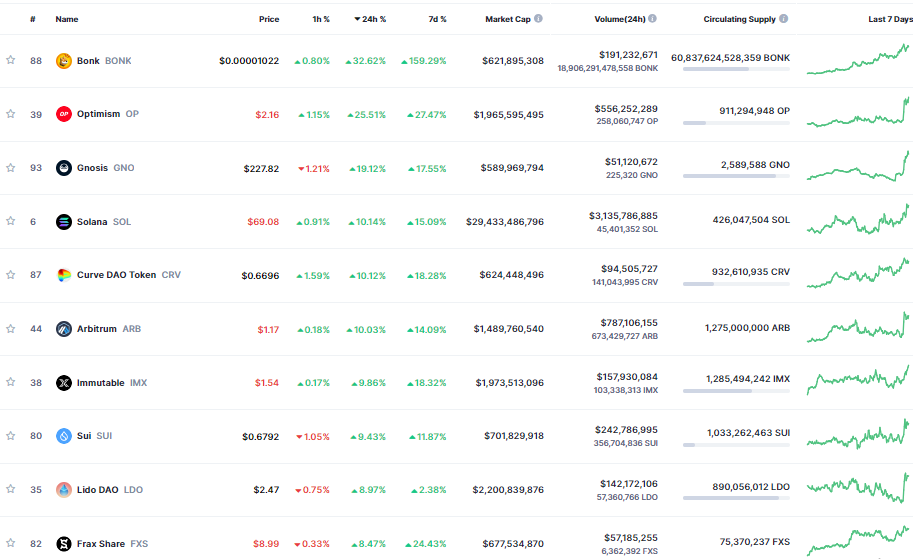Click Bonk circulating supply progress bar
This screenshot has height=559, width=919.
[x=736, y=69]
